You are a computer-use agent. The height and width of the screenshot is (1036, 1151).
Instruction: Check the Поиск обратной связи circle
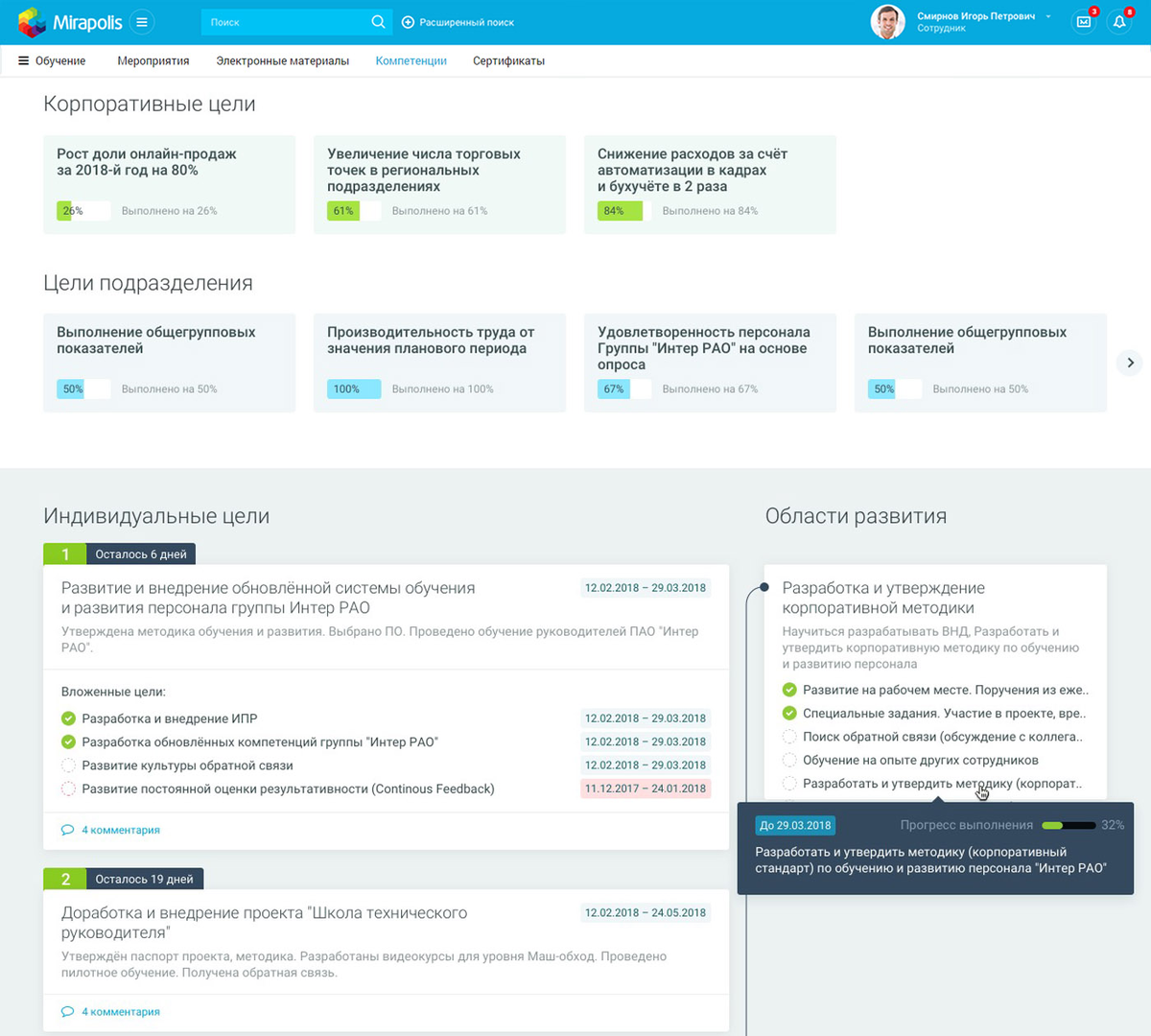[x=789, y=737]
